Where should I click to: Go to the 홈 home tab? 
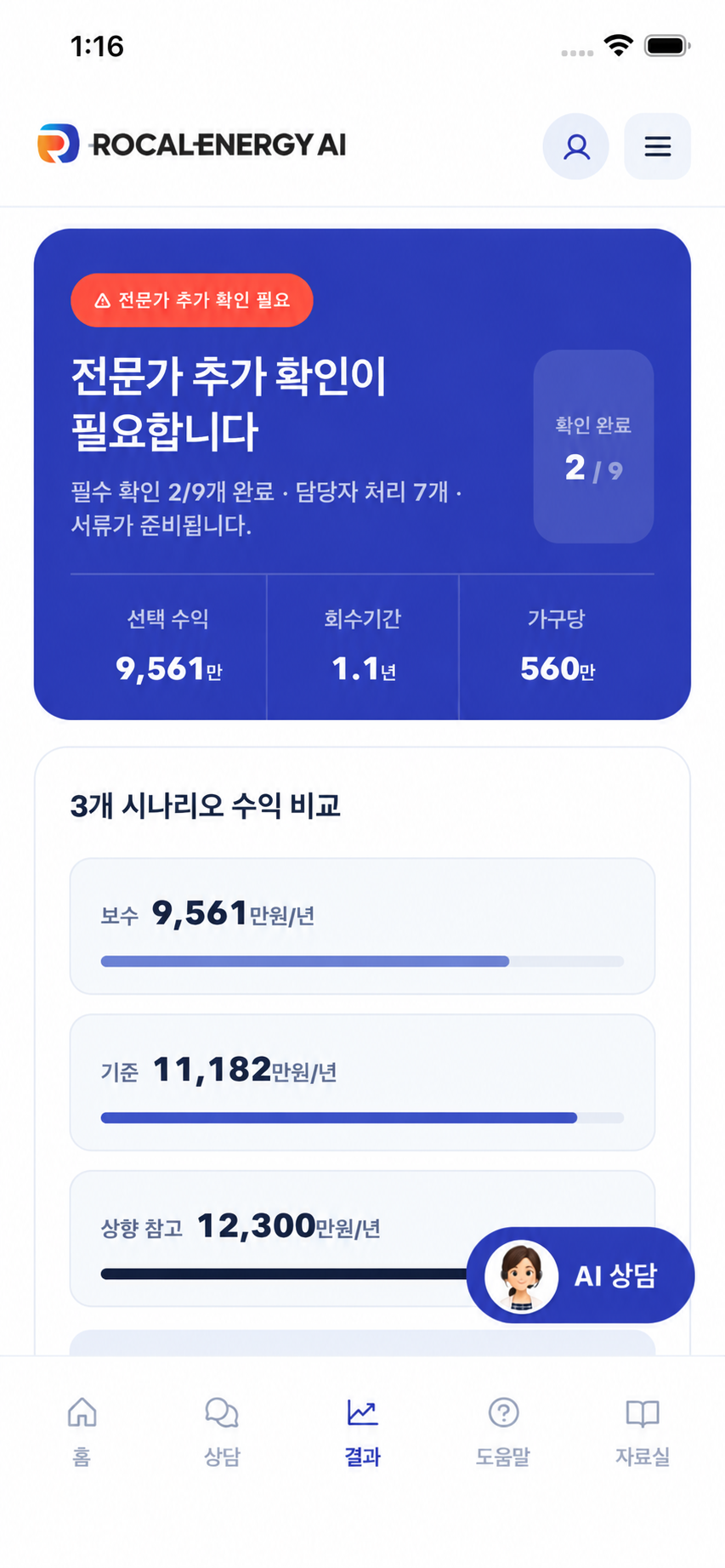82,1432
